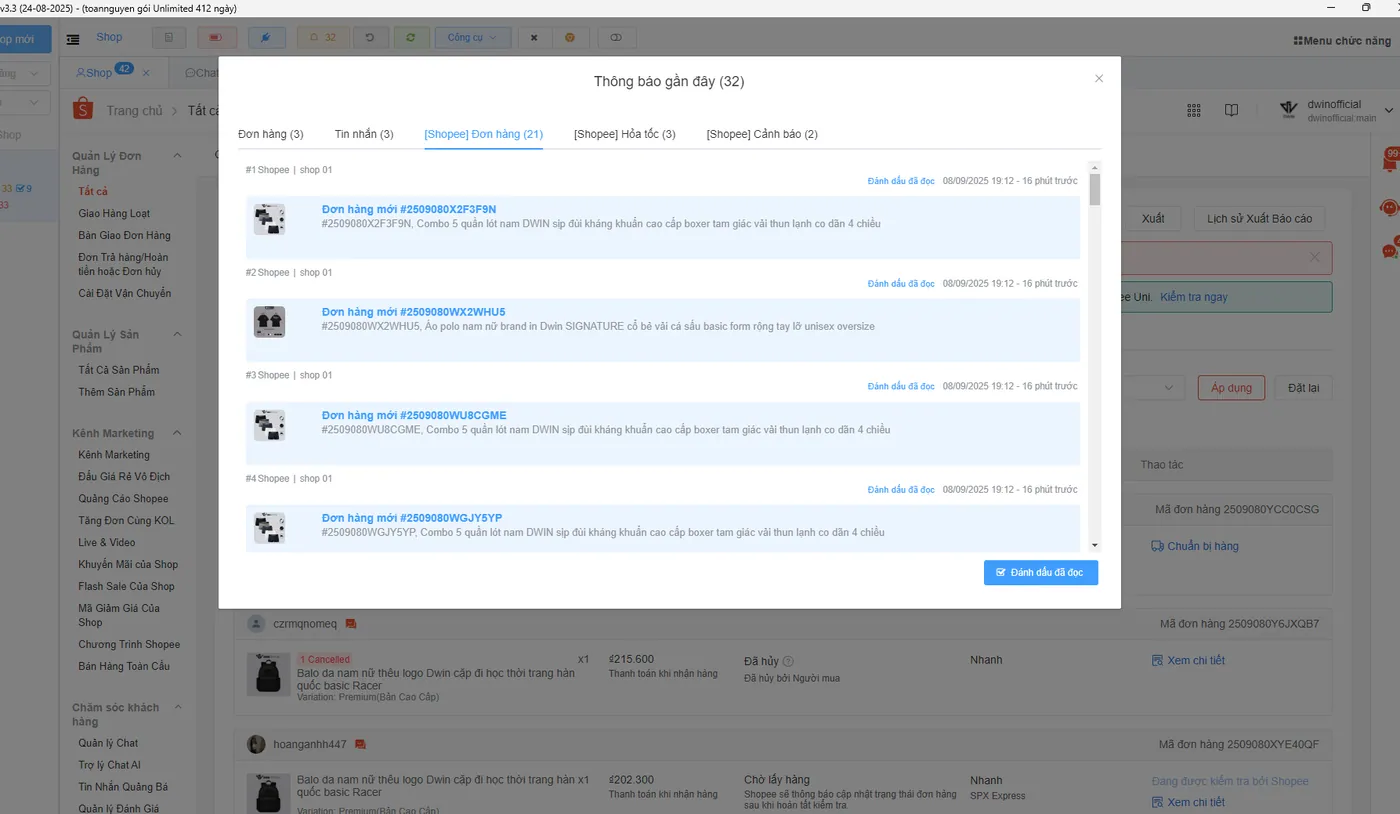1400x814 pixels.
Task: Close the notification dialog with the X
Action: (1099, 78)
